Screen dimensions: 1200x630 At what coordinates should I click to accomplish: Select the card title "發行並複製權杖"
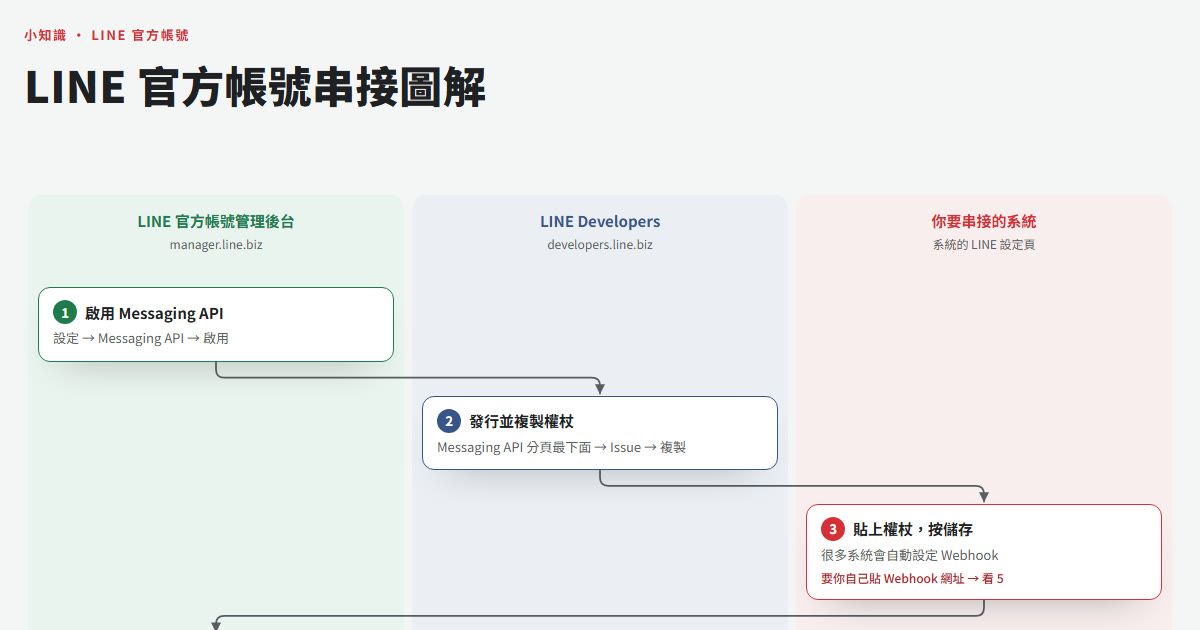[521, 421]
